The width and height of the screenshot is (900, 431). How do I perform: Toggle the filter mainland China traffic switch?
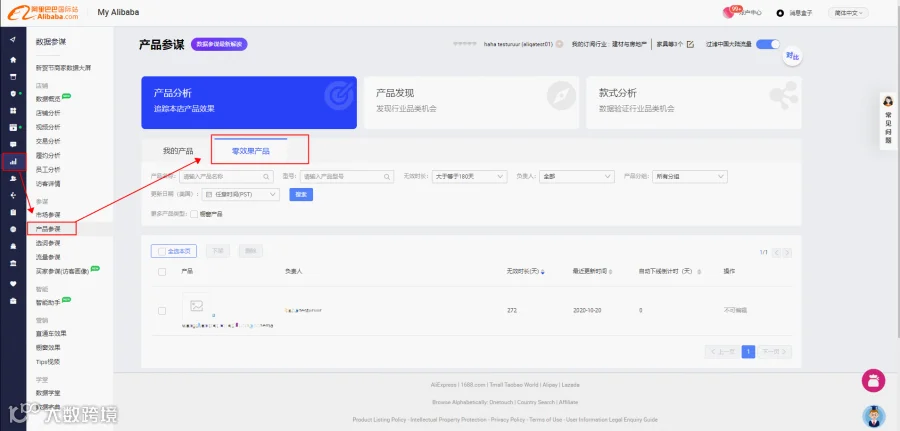(x=768, y=44)
